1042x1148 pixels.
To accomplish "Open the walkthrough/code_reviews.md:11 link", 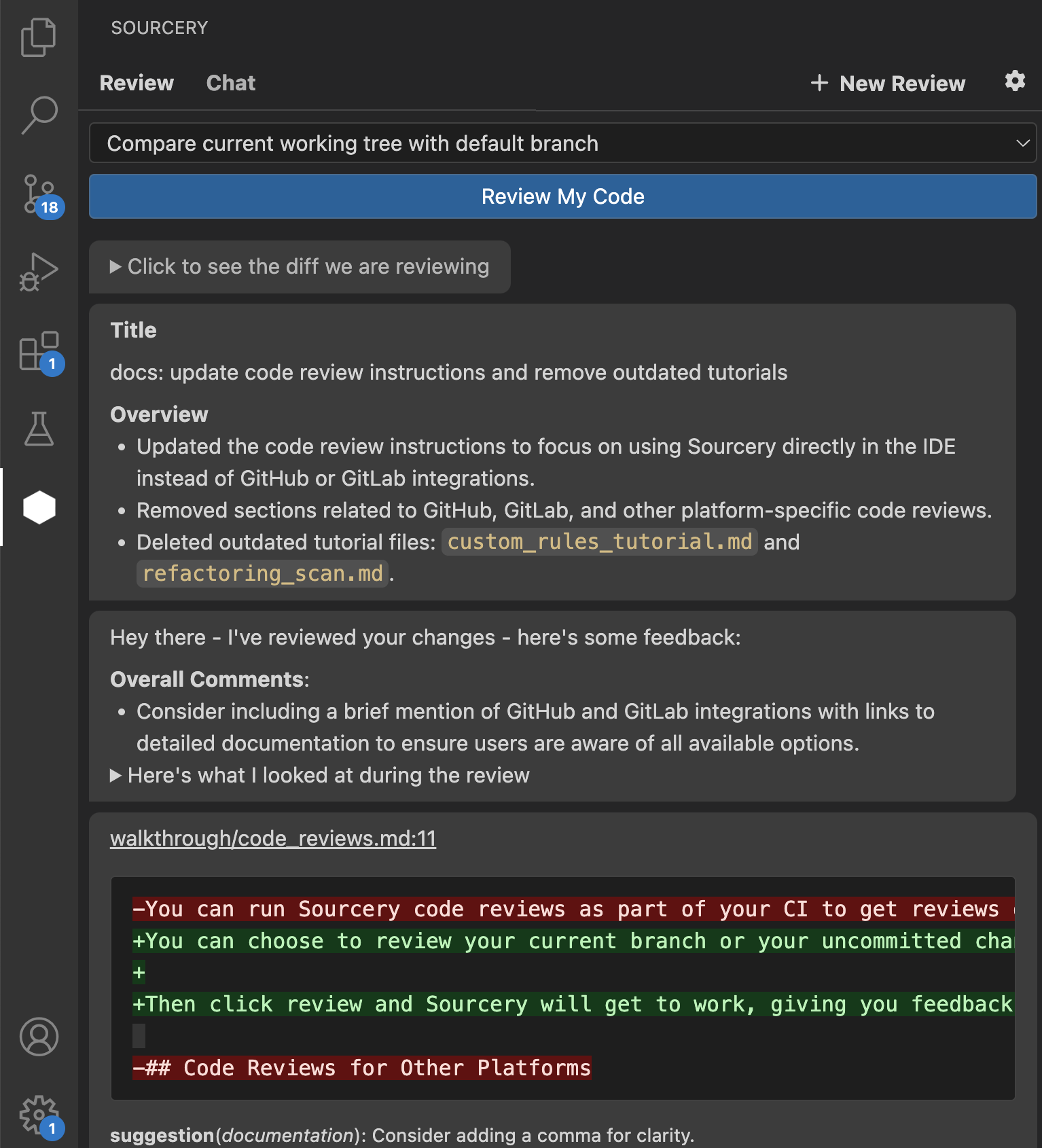I will [273, 838].
